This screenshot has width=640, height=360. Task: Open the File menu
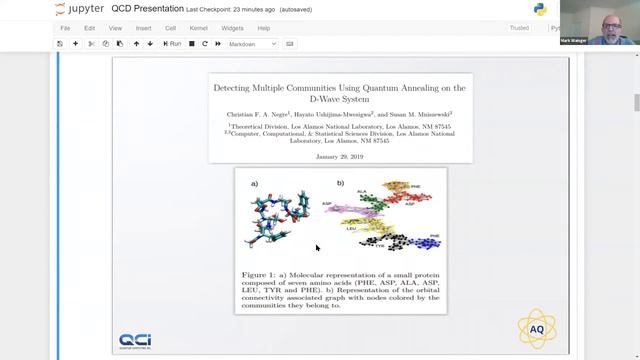[x=65, y=28]
